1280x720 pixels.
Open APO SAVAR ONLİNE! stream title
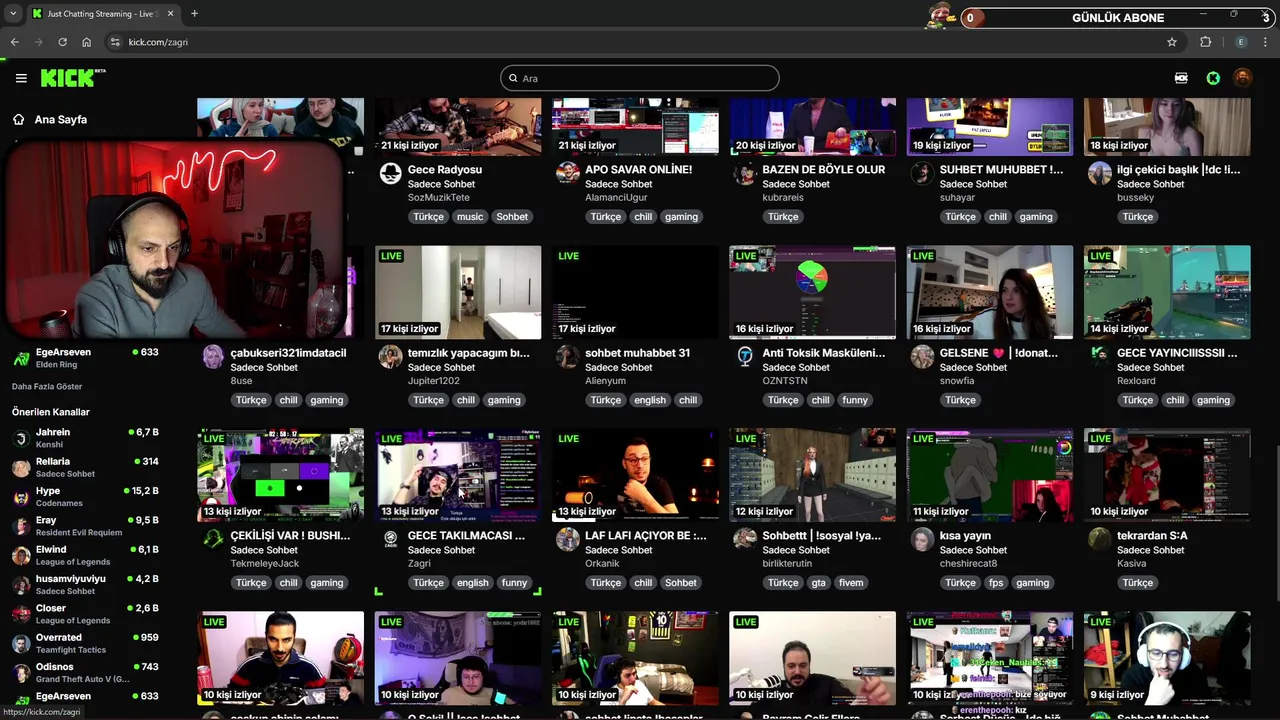tap(638, 170)
